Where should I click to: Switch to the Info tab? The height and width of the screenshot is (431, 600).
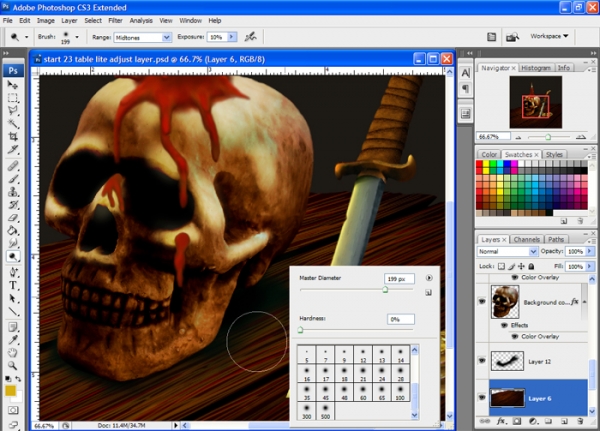[564, 68]
